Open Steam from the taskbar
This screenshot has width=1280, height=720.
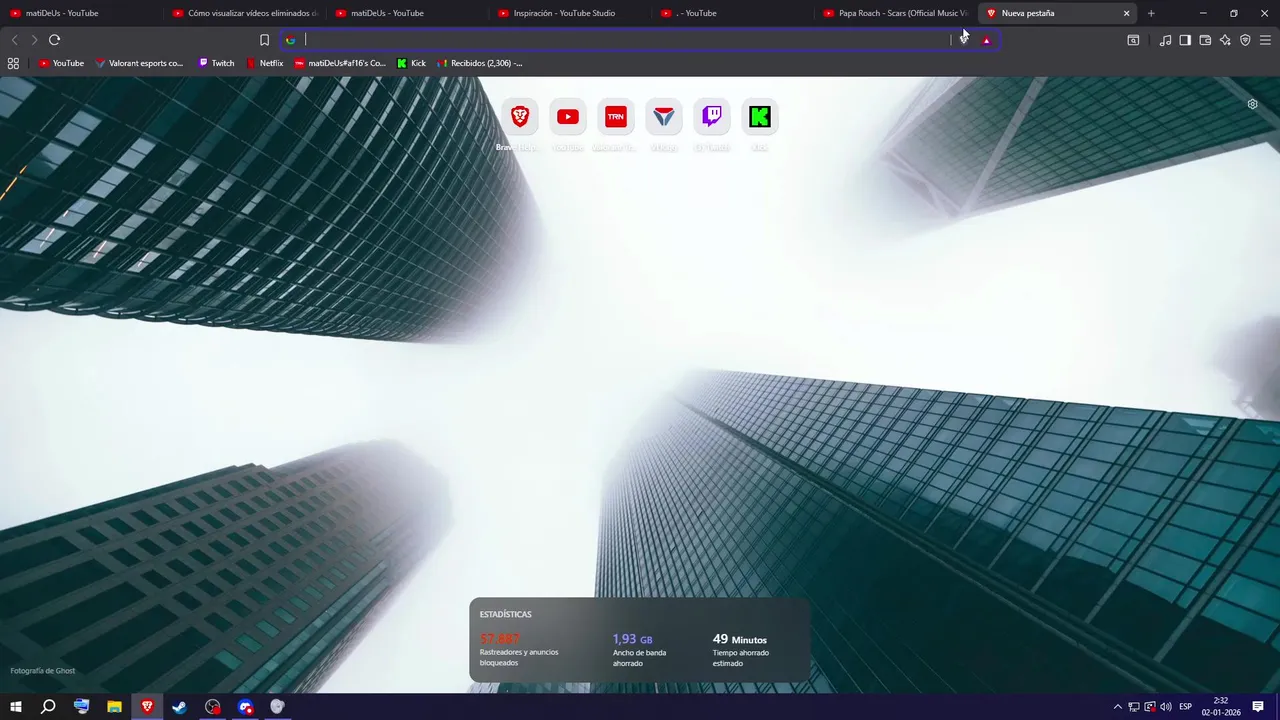(x=180, y=707)
